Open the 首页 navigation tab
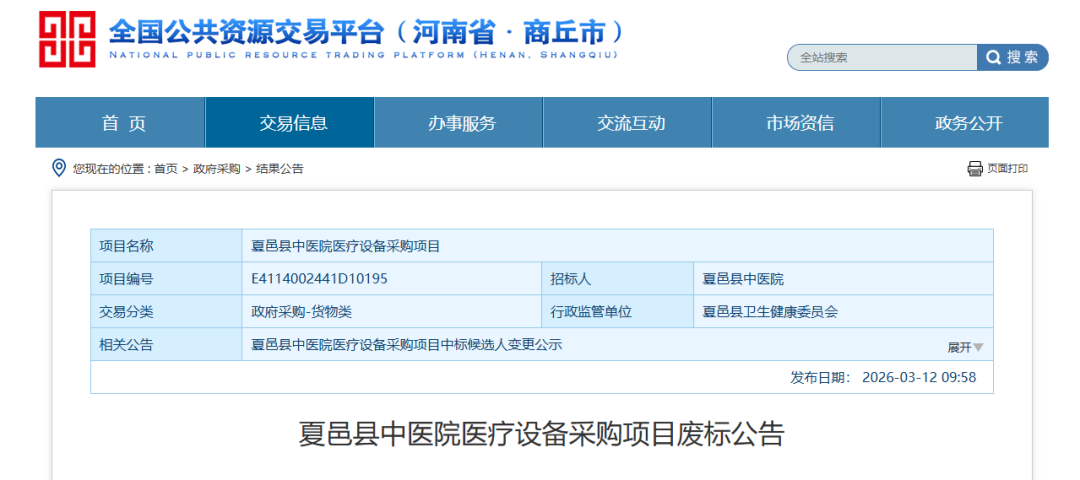Screen dimensions: 1080x480 click(122, 123)
